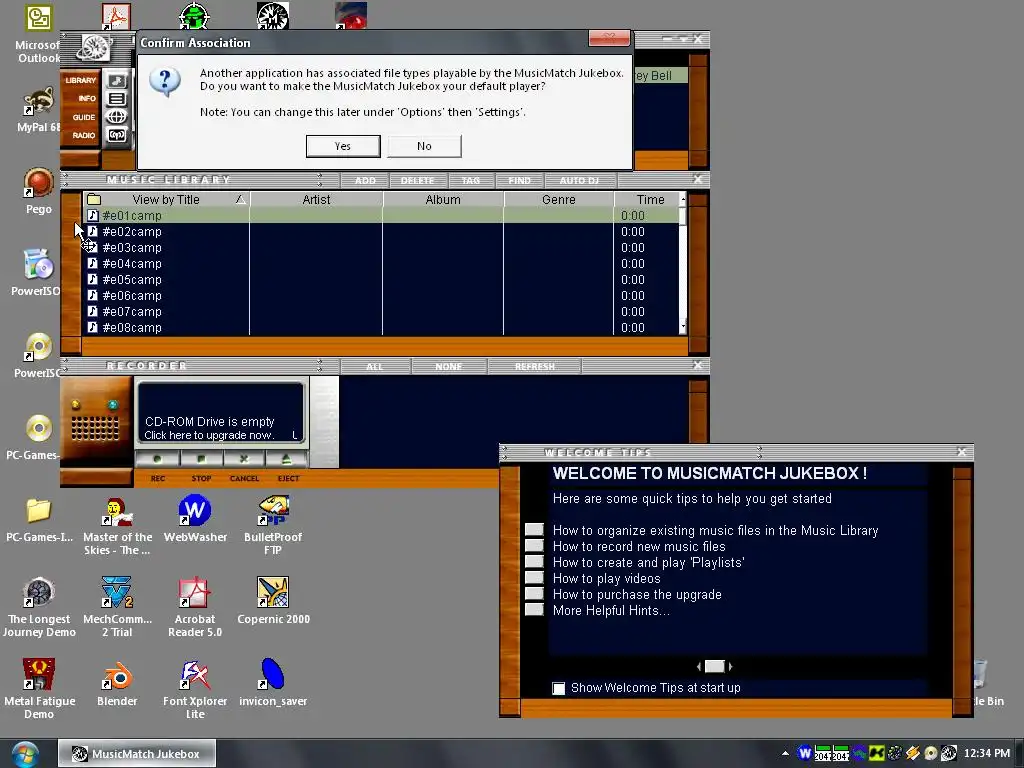Confirm with Yes in Confirm Association dialog
Viewport: 1024px width, 768px height.
coord(343,146)
